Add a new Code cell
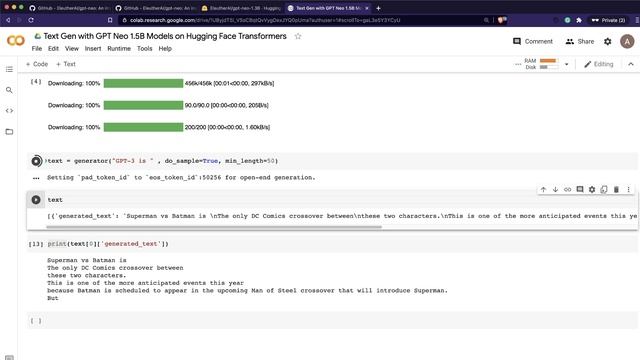Image resolution: width=640 pixels, height=360 pixels. (x=37, y=64)
